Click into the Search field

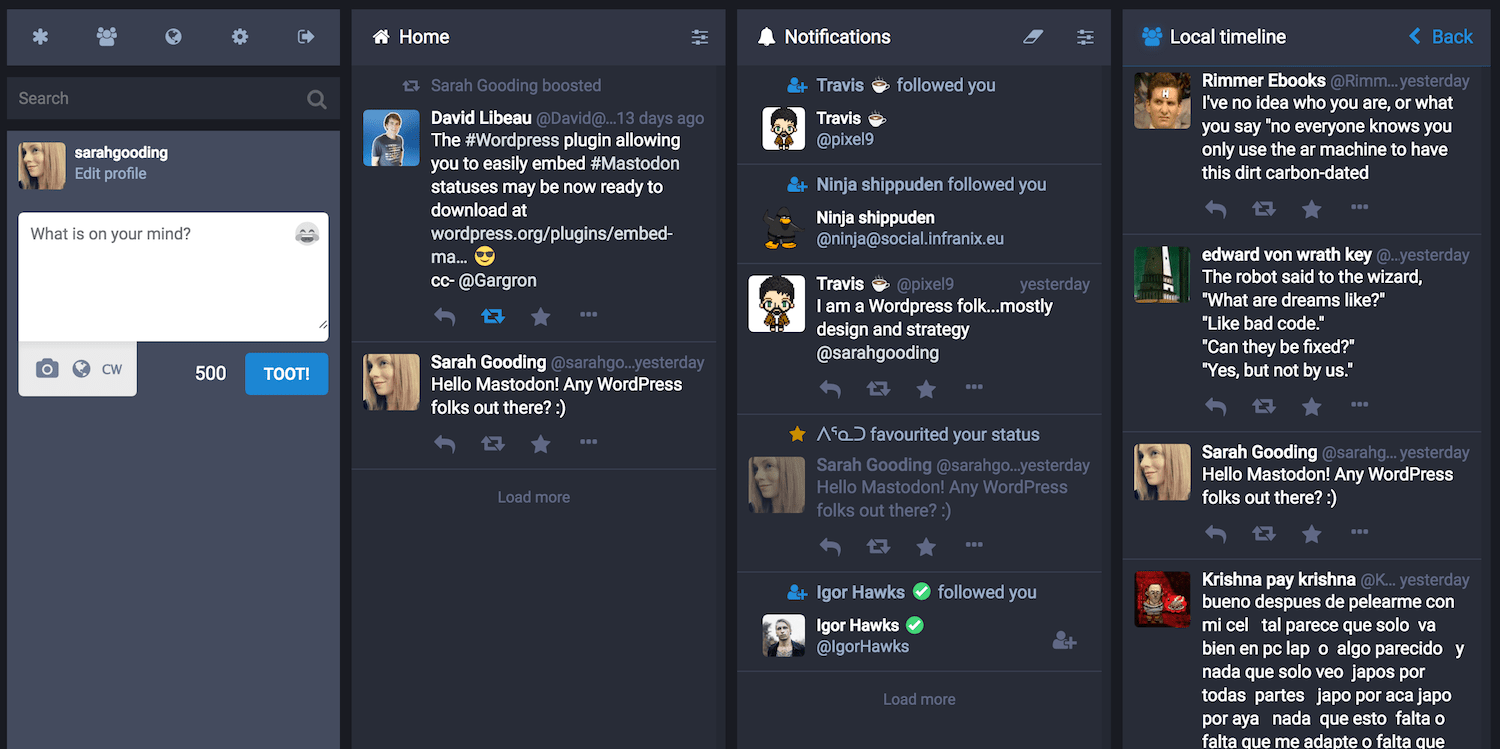click(160, 98)
